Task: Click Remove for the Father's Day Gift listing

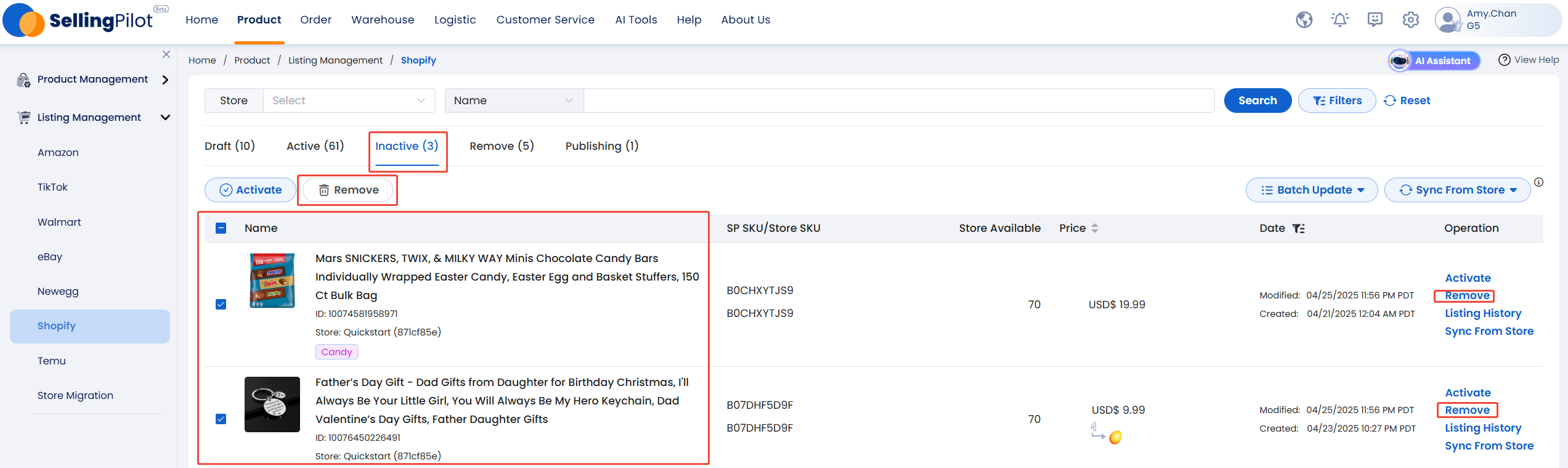Action: pos(1468,410)
